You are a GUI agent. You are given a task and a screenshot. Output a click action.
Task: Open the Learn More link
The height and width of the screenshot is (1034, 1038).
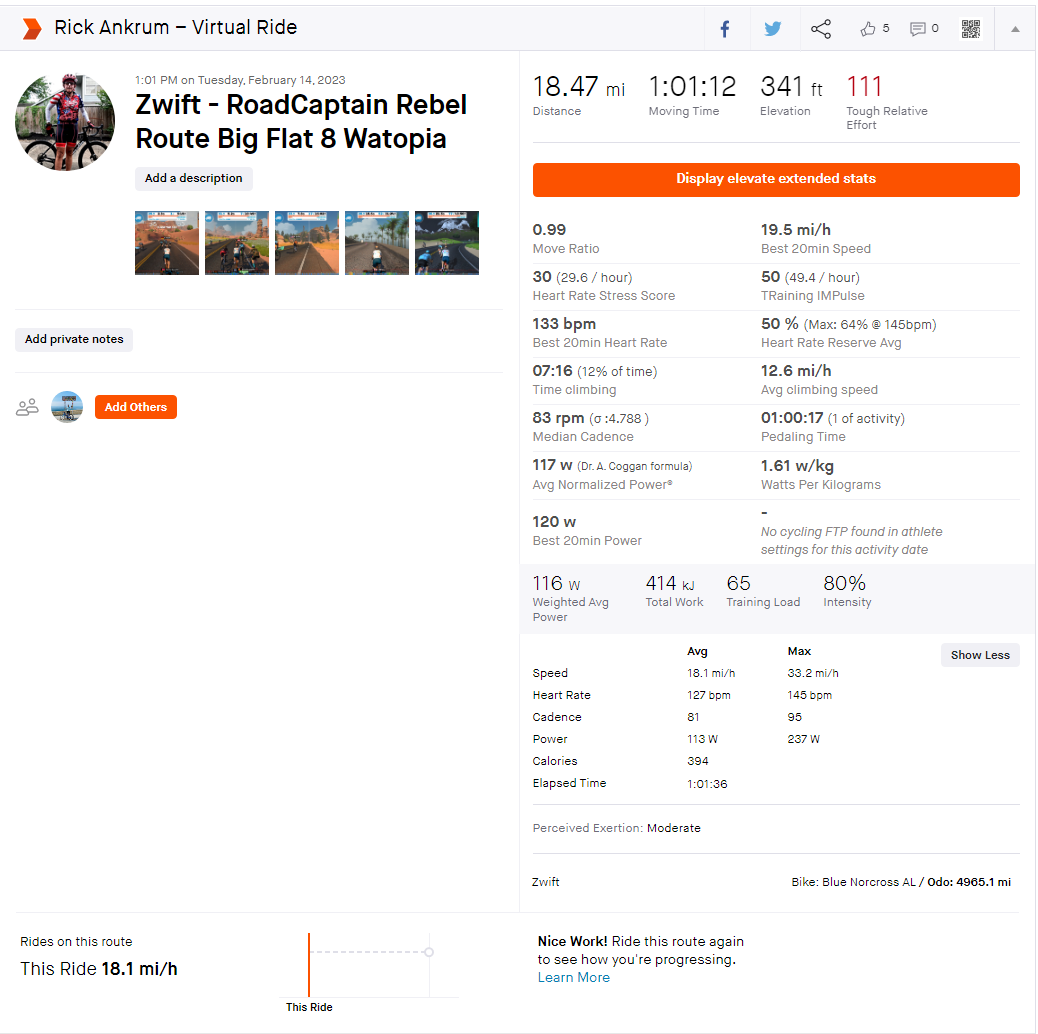[x=573, y=977]
